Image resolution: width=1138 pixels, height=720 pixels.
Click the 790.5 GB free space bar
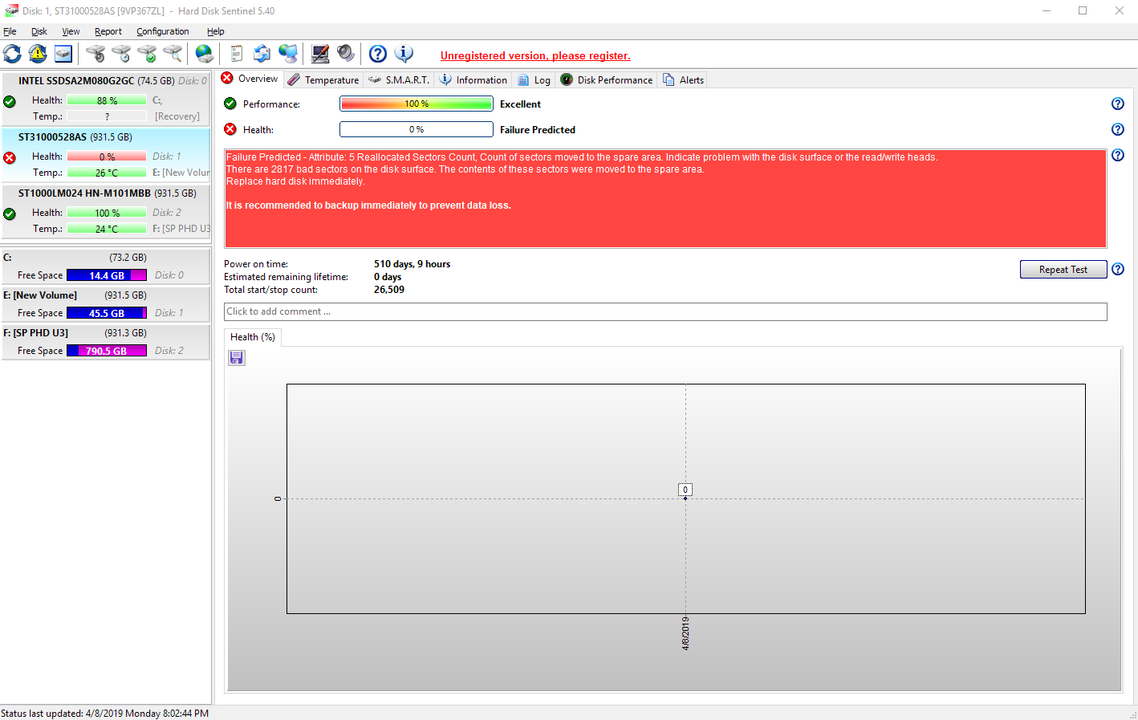coord(107,351)
